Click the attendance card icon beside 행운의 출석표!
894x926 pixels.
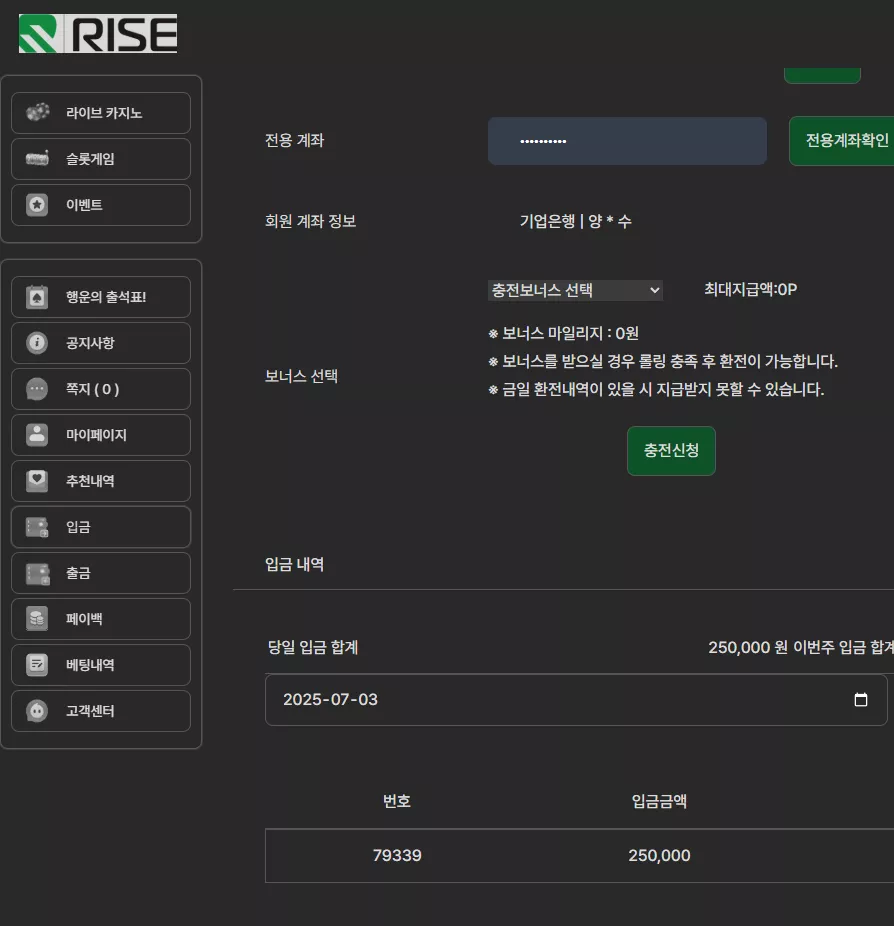point(37,296)
